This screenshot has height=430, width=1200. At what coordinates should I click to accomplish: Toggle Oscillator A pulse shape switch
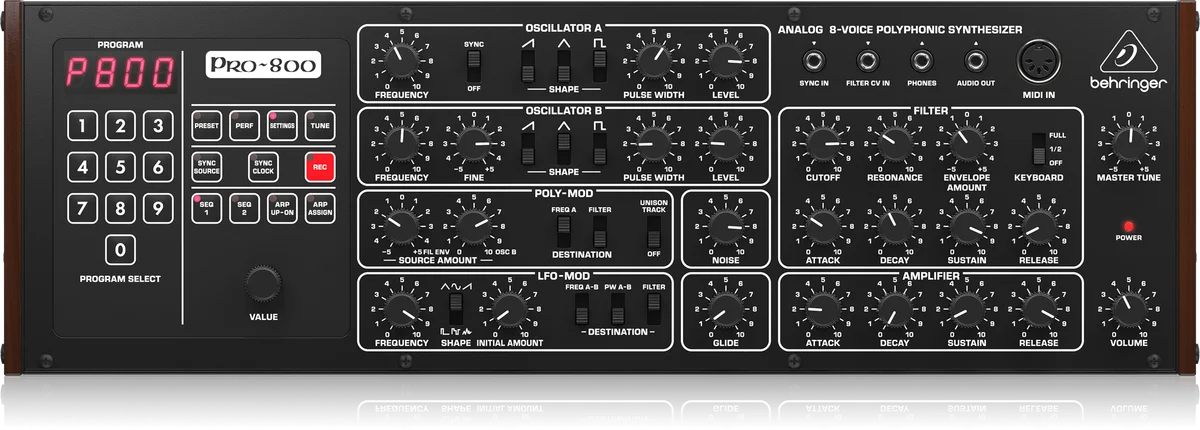600,67
